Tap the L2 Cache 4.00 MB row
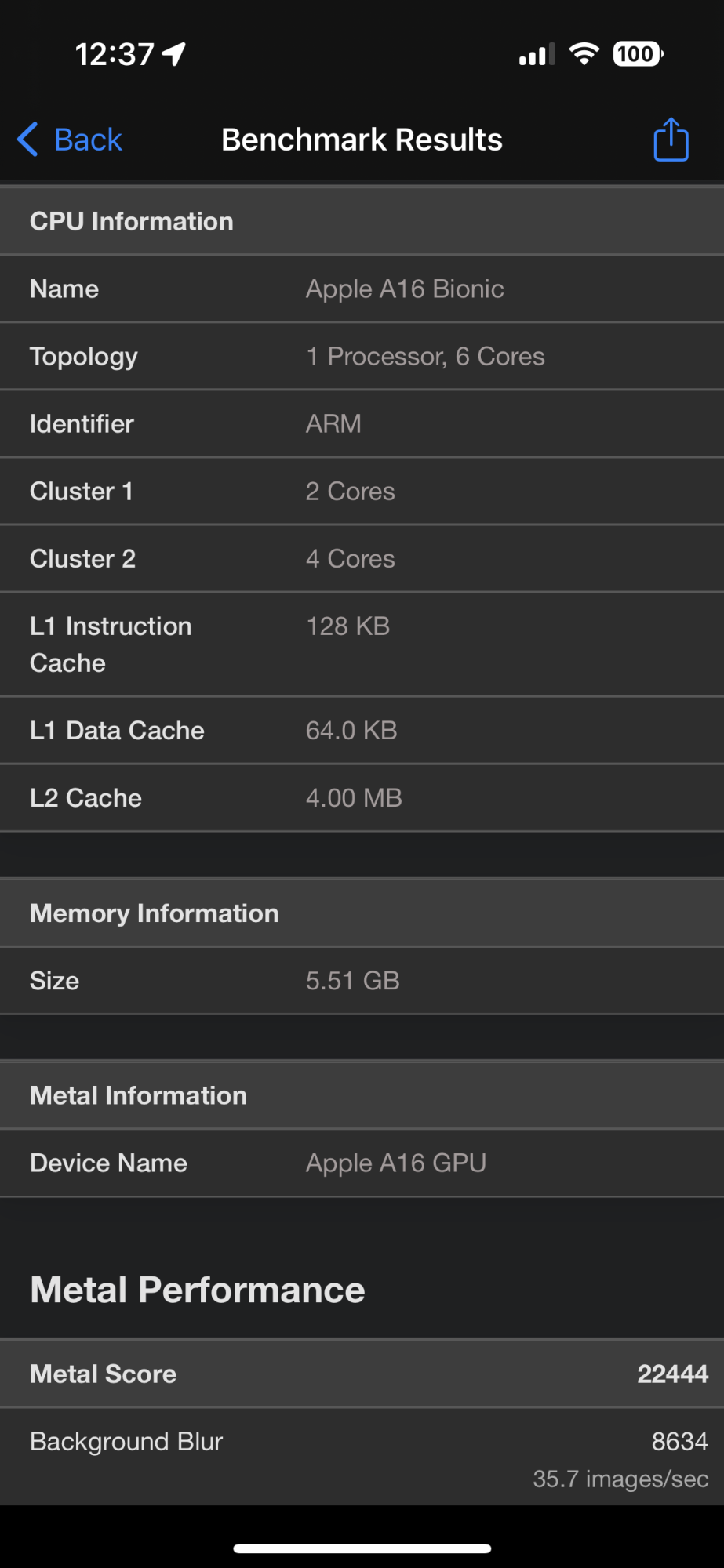The width and height of the screenshot is (724, 1568). (362, 797)
